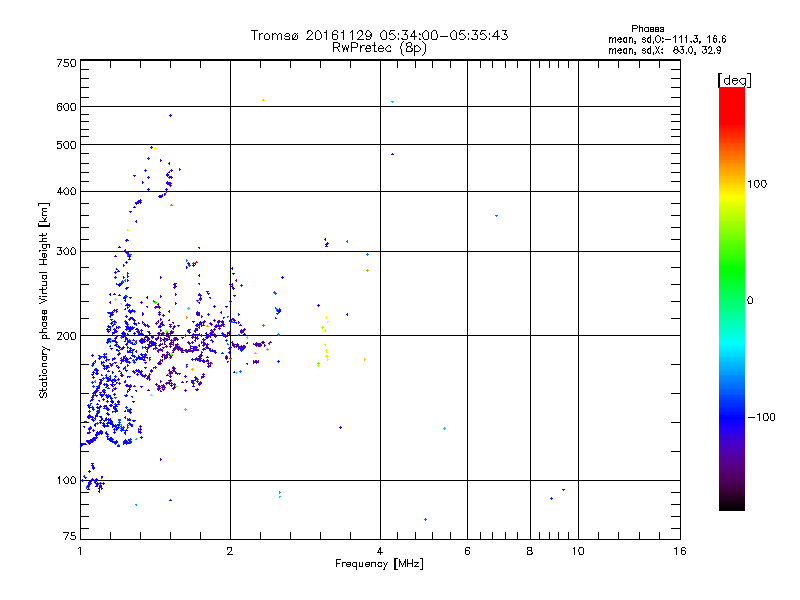Screen dimensions: 800x600
Task: Click the x-axis tick label '4'
Action: coord(380,551)
